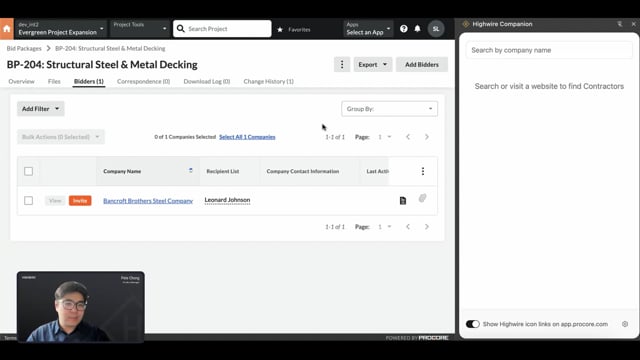Open the Select an App dropdown

(368, 29)
